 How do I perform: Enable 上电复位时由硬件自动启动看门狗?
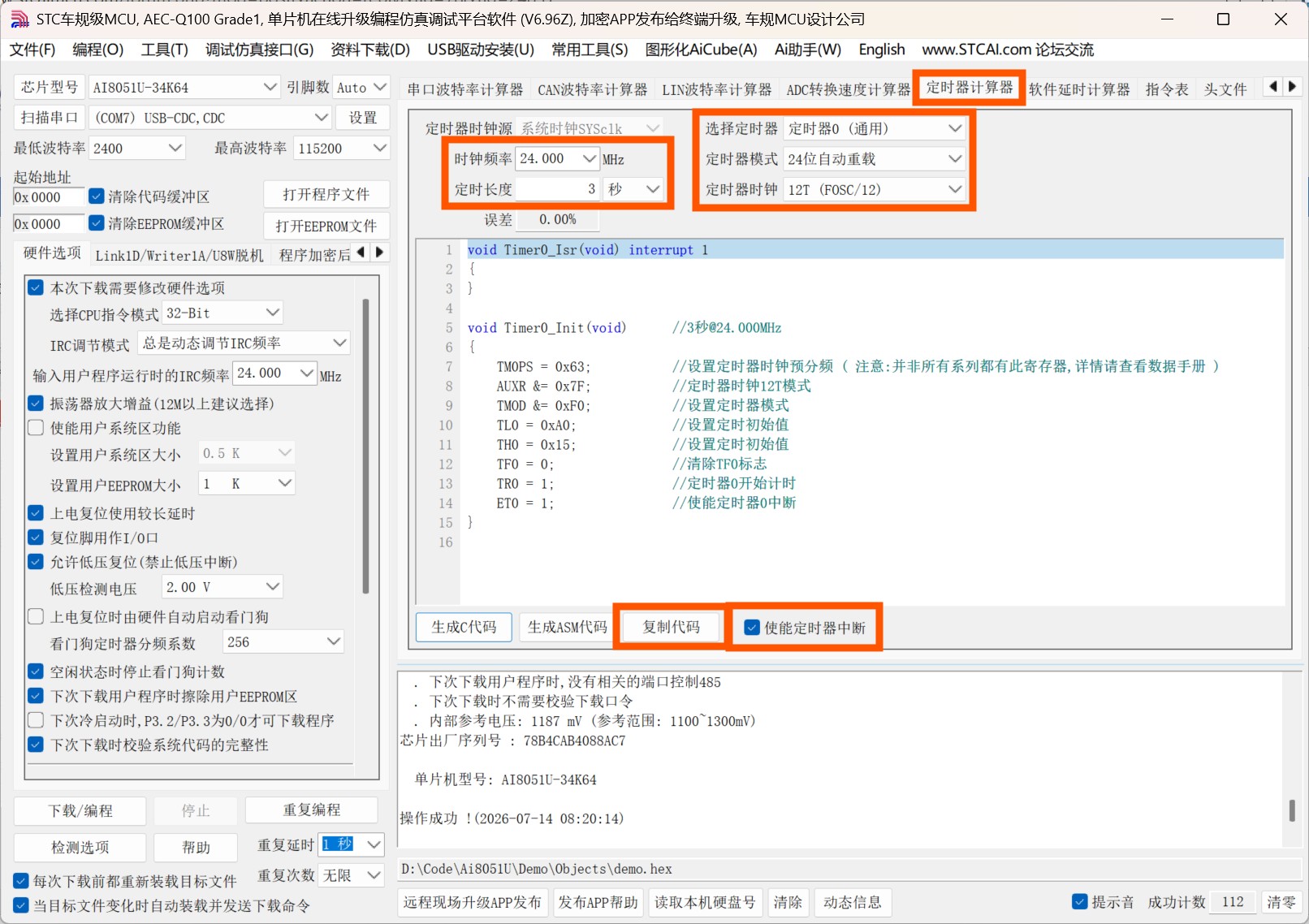36,616
